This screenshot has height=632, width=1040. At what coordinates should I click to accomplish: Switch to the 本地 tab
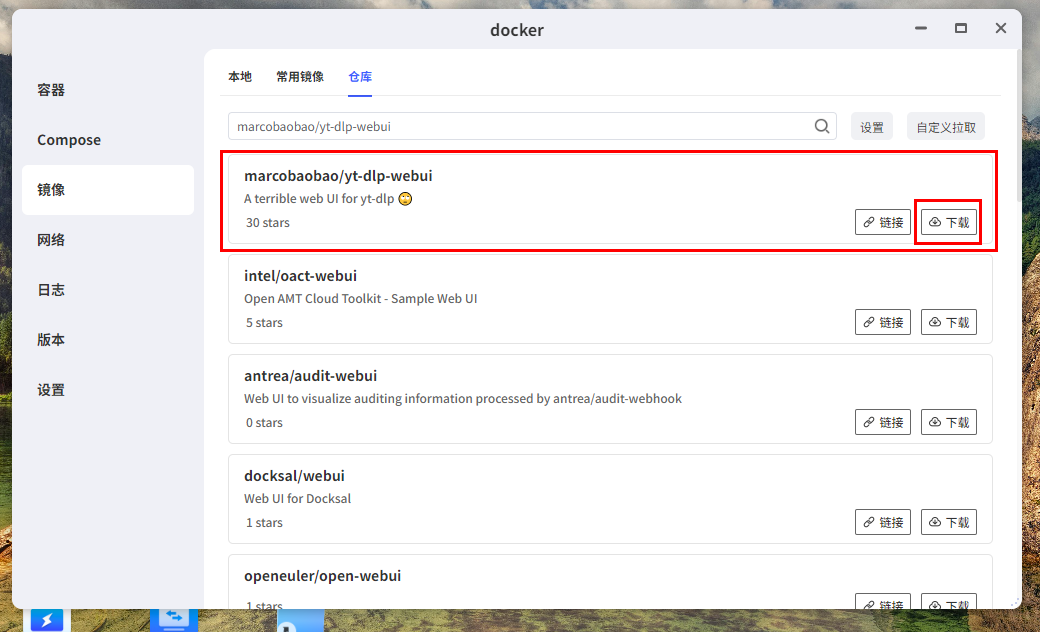tap(239, 77)
